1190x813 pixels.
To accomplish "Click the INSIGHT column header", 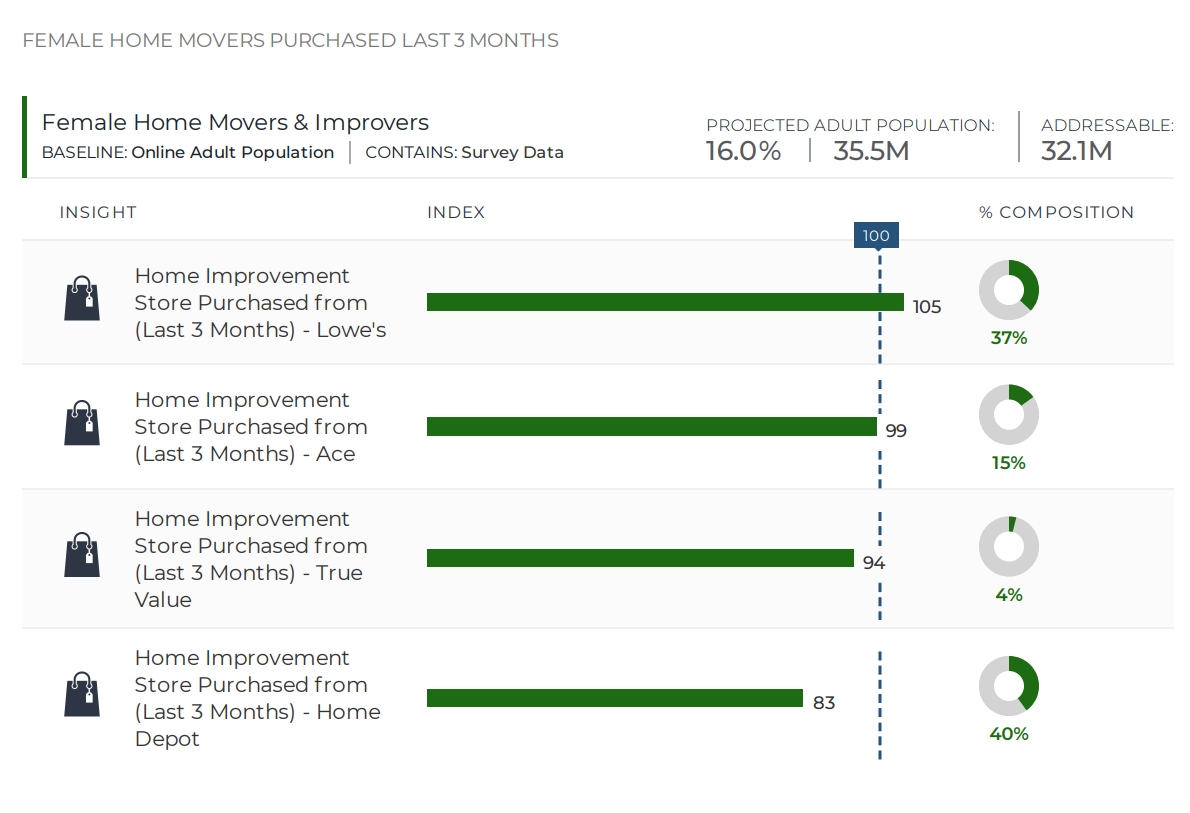I will (98, 213).
